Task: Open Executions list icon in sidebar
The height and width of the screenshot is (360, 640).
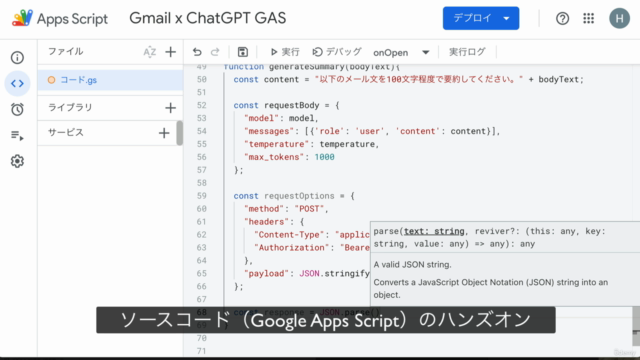Action: (17, 135)
